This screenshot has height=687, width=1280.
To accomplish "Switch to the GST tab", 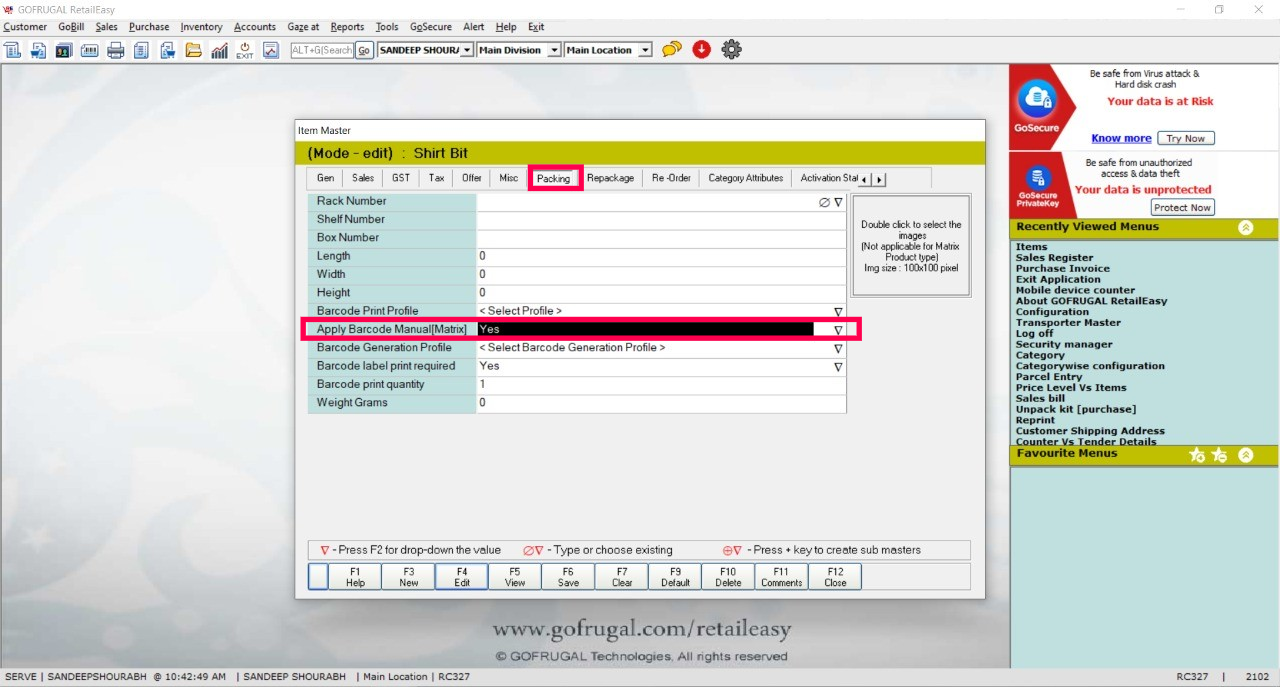I will tap(401, 178).
